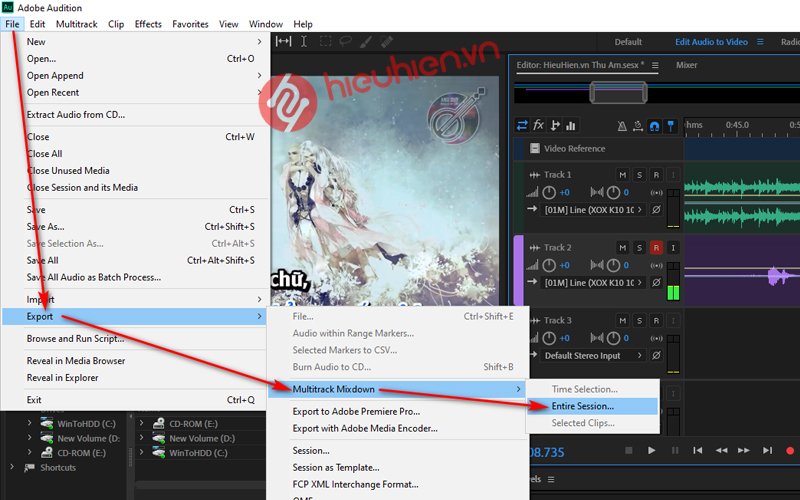Select the Marquee Selection tool
Viewport: 800px width, 500px height.
[x=325, y=42]
